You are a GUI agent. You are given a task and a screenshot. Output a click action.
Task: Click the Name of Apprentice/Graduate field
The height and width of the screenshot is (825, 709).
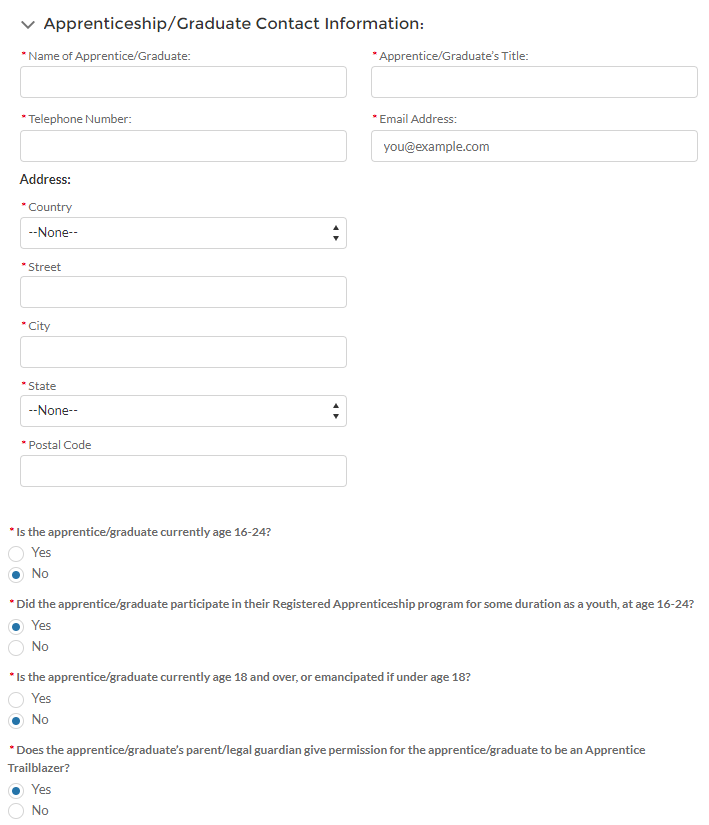tap(183, 82)
